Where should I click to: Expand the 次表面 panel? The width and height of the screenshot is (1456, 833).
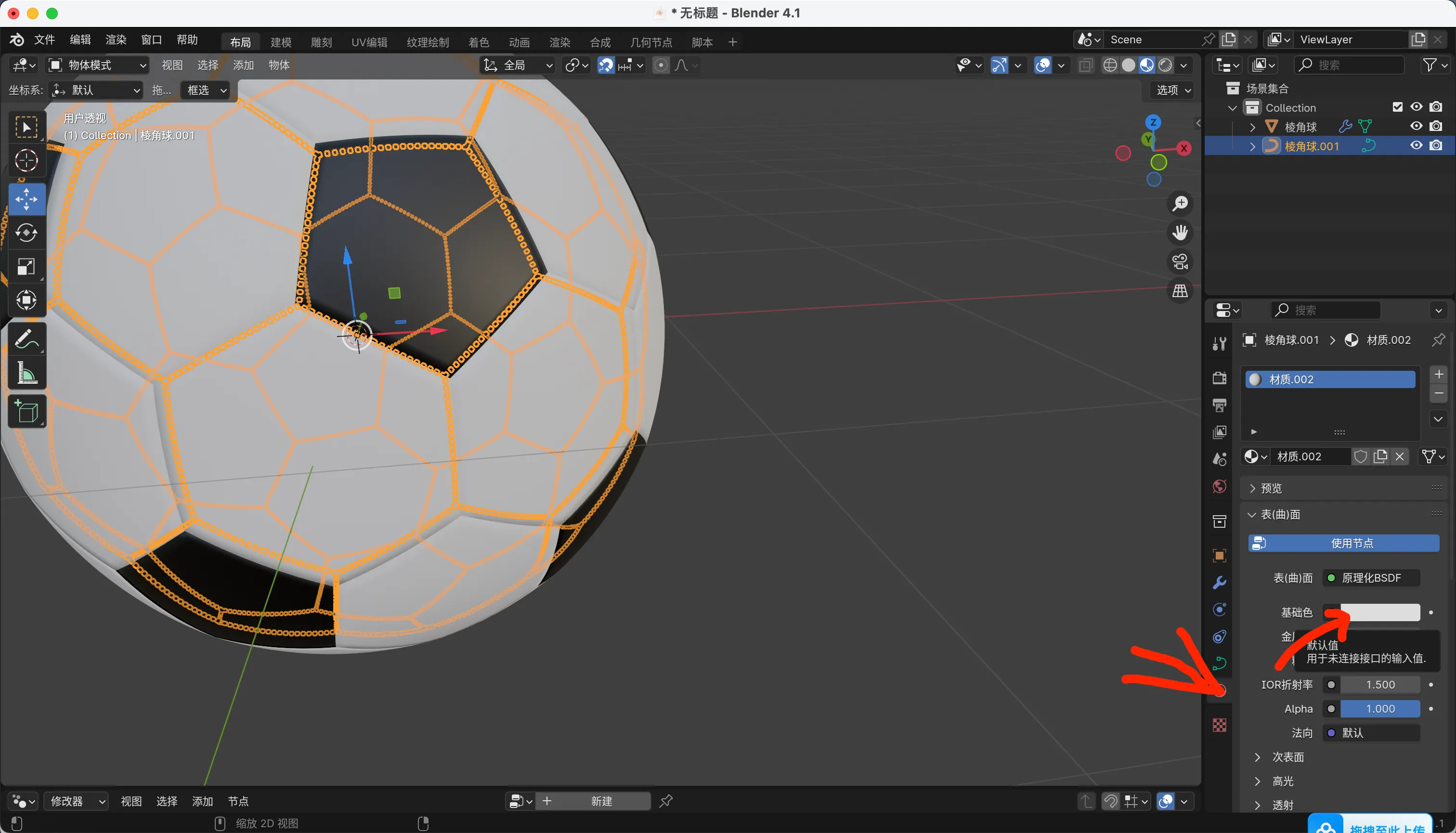coord(1287,757)
